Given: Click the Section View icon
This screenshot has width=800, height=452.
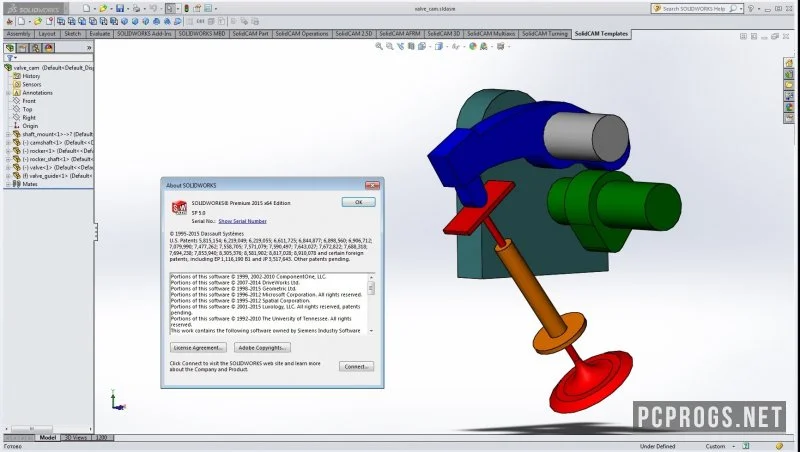Looking at the screenshot, I should tap(411, 46).
